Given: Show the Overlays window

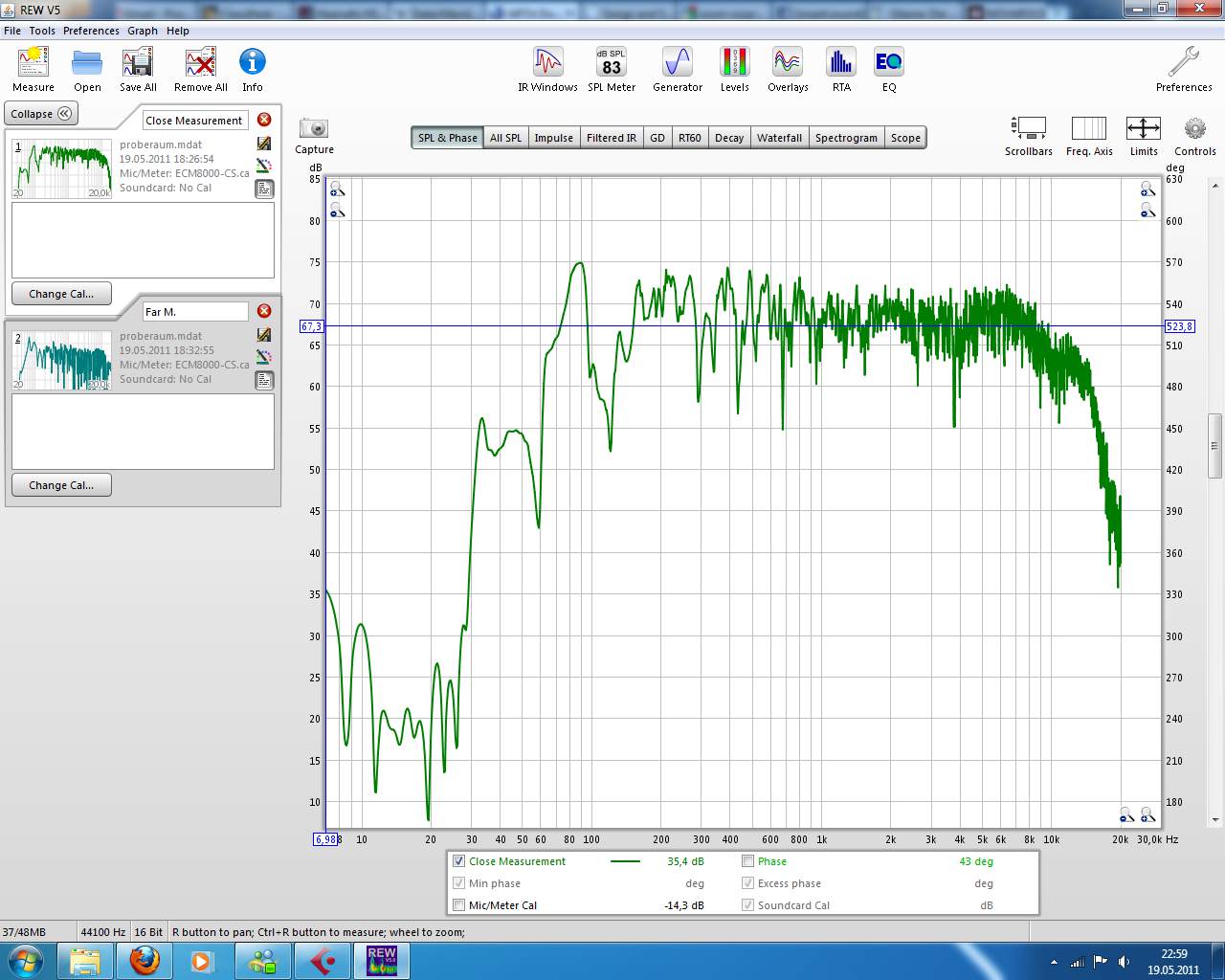Looking at the screenshot, I should click(787, 63).
